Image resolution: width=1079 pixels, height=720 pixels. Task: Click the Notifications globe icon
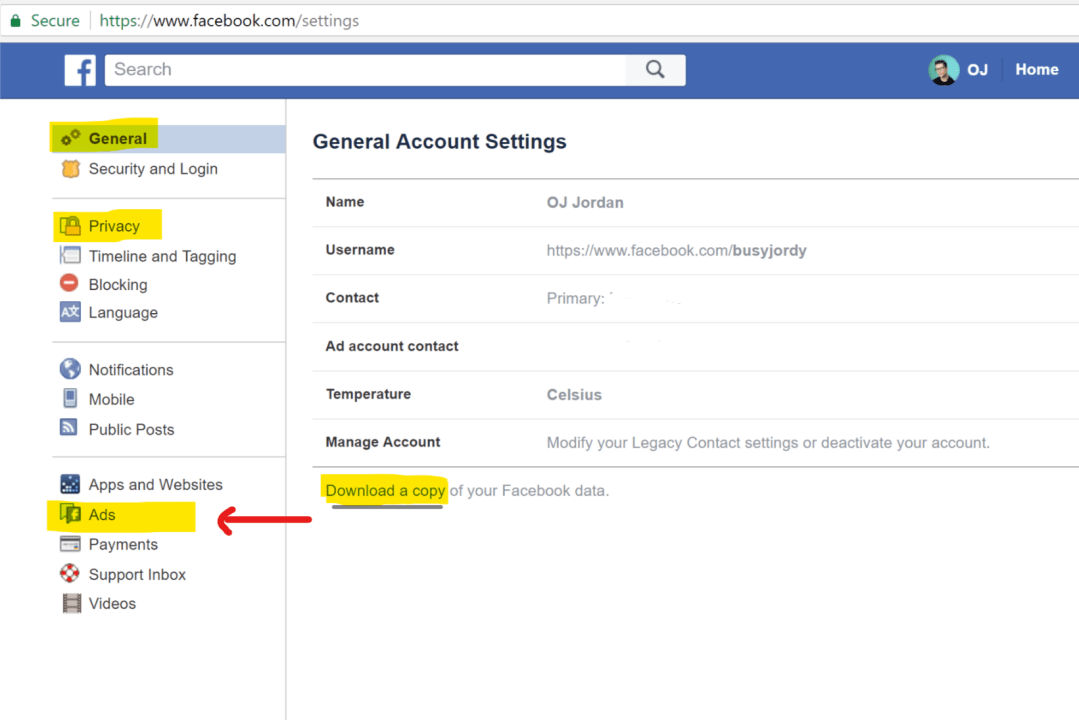(70, 369)
